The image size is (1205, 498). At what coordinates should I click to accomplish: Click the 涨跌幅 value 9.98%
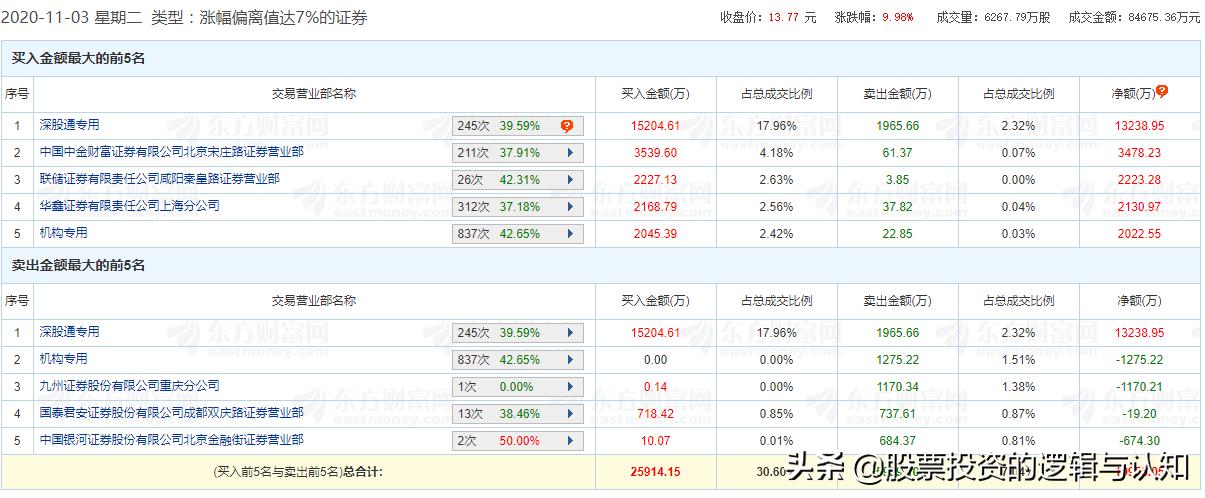pos(897,17)
